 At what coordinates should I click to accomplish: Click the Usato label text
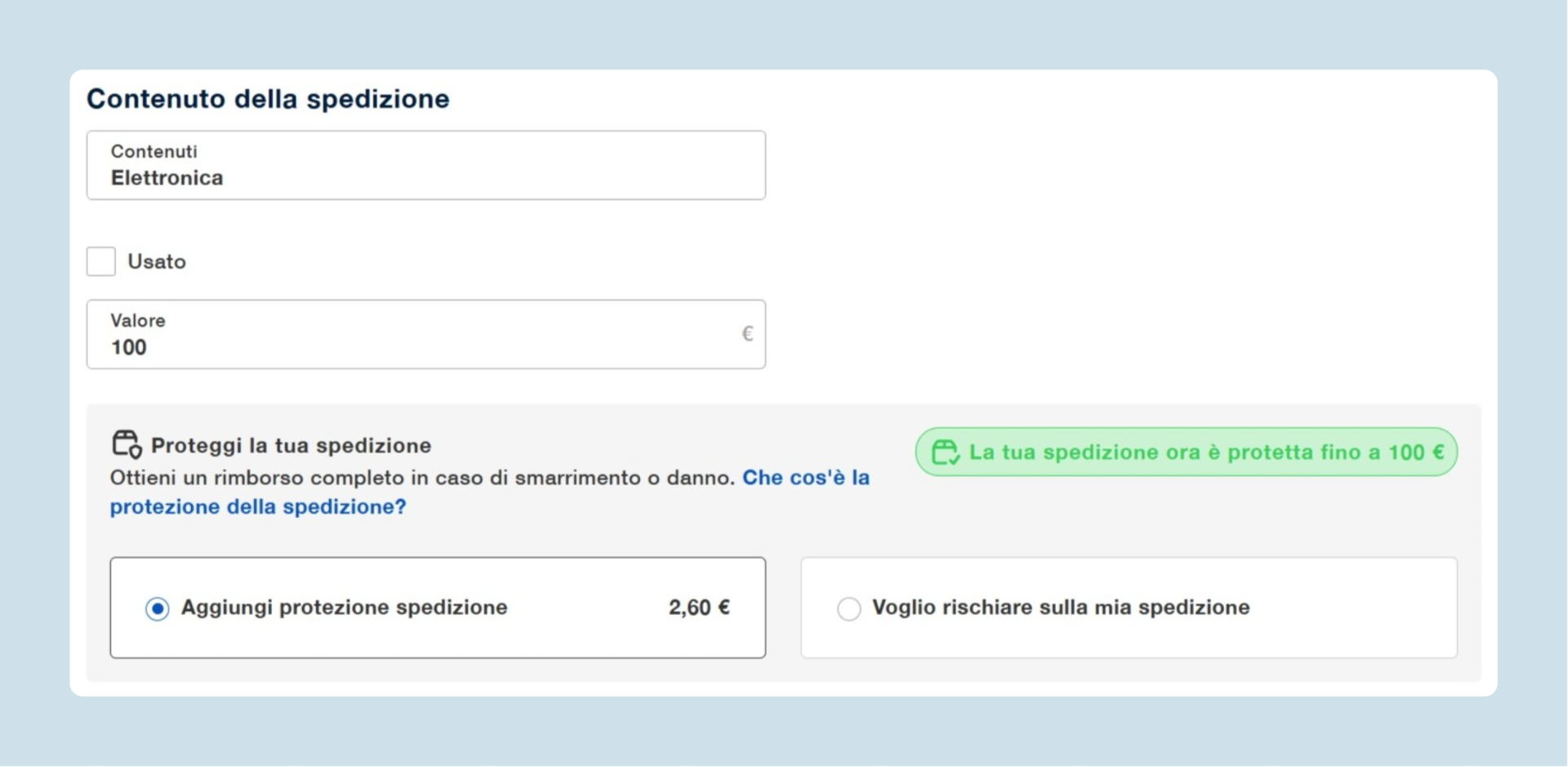[157, 261]
